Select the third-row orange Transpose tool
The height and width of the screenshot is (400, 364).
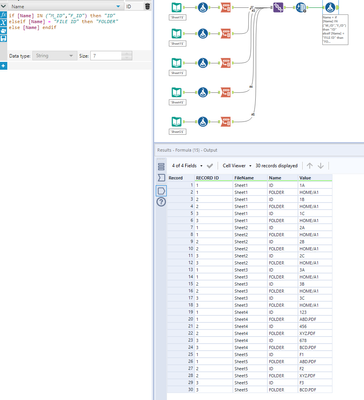[x=226, y=63]
